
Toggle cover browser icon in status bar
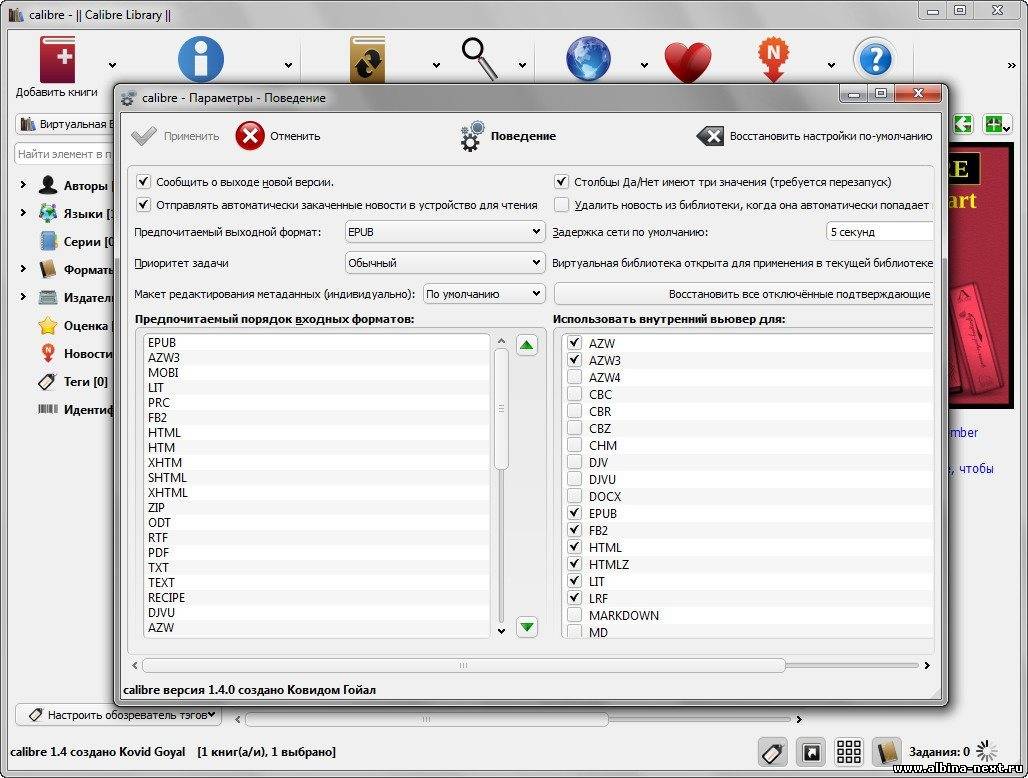click(x=811, y=752)
